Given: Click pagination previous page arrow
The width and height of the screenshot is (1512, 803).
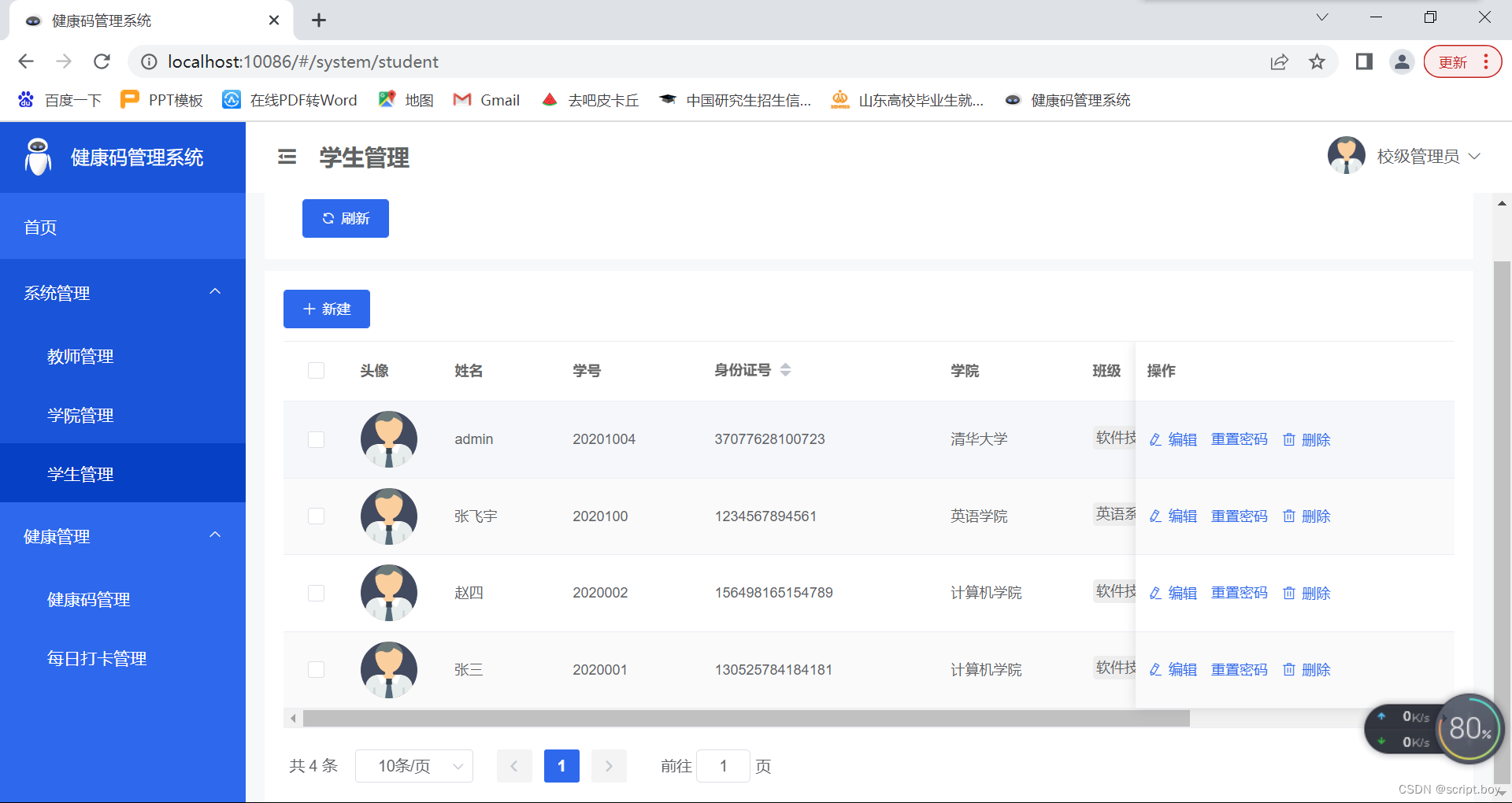Looking at the screenshot, I should coord(514,766).
